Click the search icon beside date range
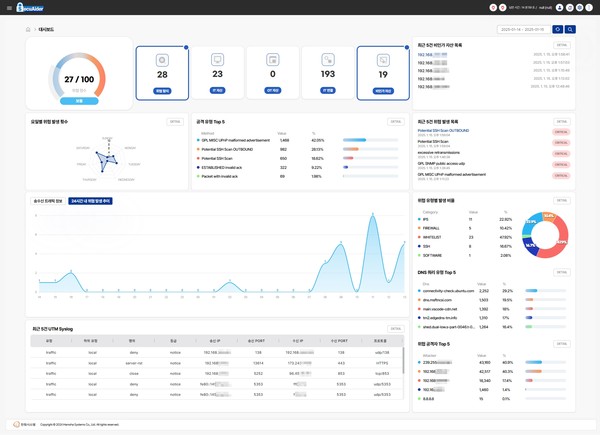Image resolution: width=600 pixels, height=435 pixels. tap(570, 30)
